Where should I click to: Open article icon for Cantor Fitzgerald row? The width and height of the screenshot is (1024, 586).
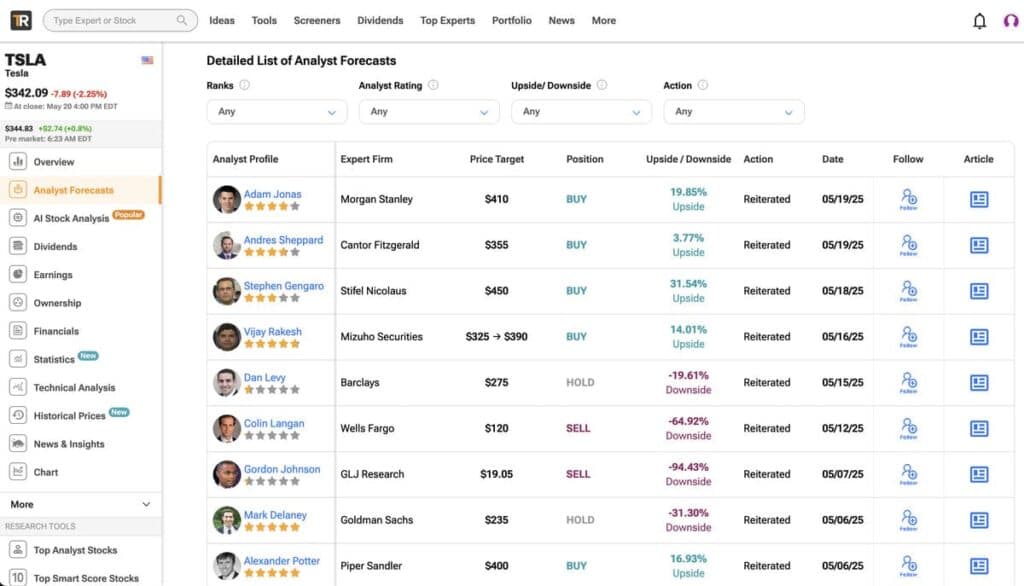[978, 245]
